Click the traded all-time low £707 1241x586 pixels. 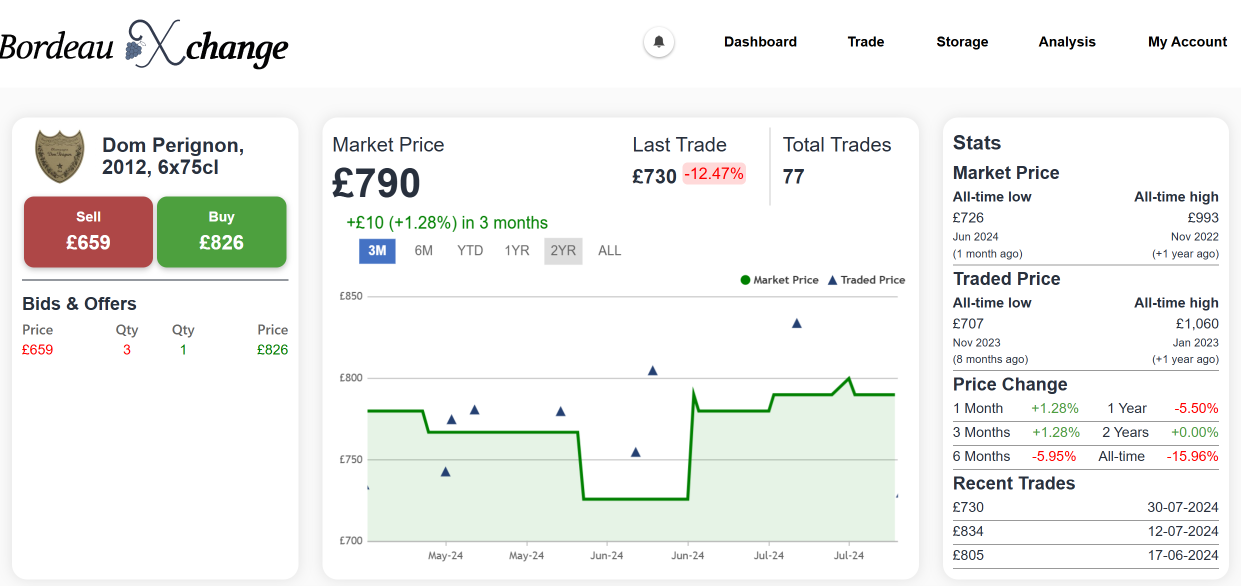[x=968, y=323]
